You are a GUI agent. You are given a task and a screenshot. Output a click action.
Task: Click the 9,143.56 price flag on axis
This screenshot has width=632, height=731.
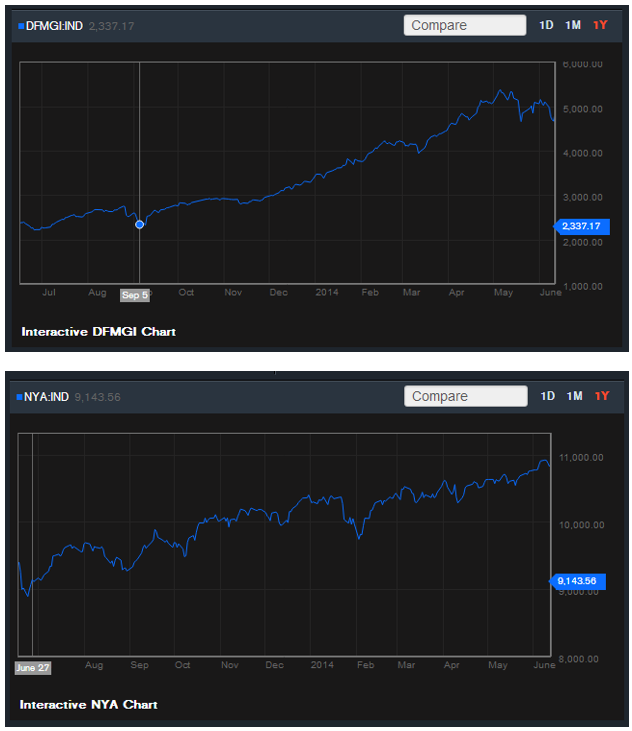[579, 580]
